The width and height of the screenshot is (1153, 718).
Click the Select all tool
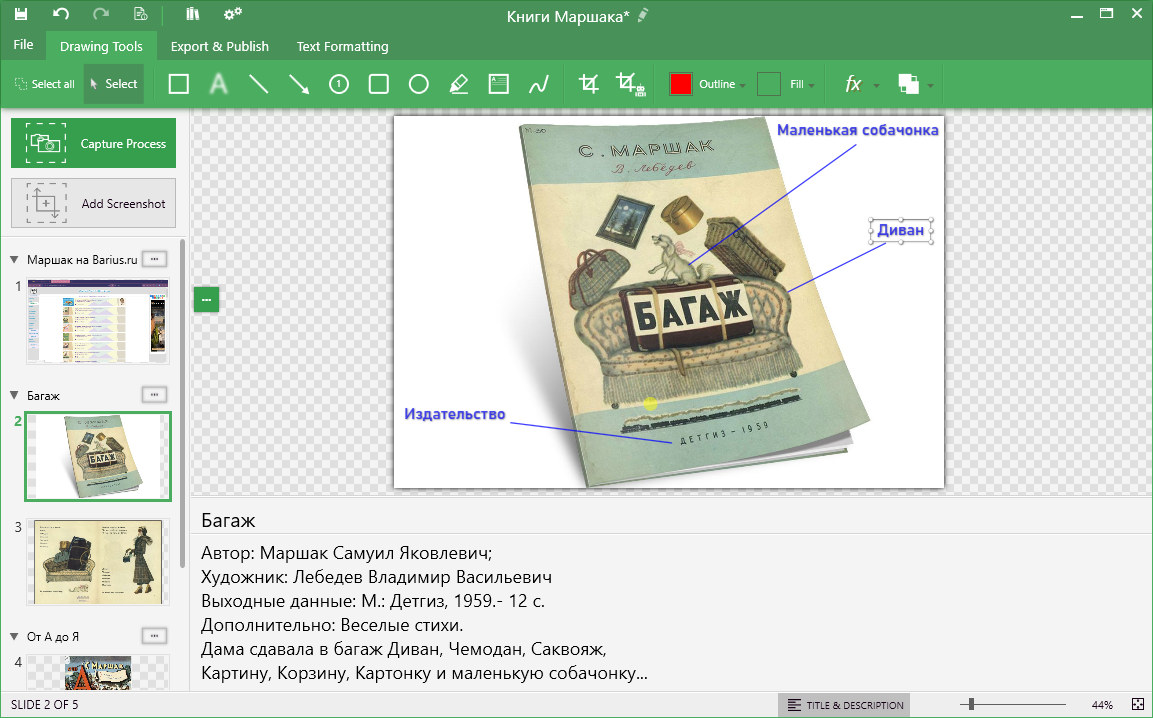pyautogui.click(x=45, y=84)
